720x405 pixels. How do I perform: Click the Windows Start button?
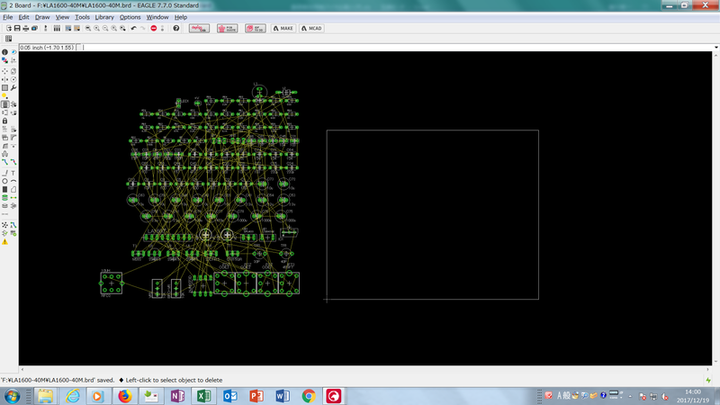(14, 396)
